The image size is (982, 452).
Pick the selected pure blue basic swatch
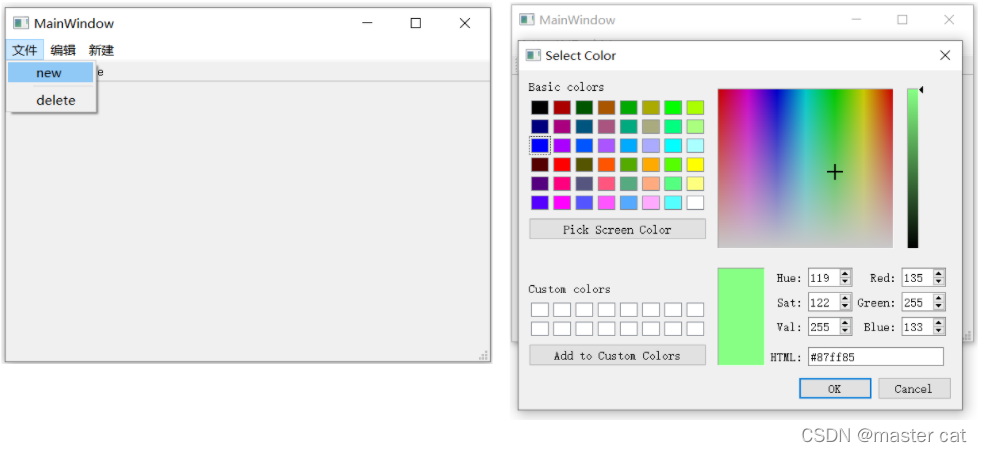point(540,145)
